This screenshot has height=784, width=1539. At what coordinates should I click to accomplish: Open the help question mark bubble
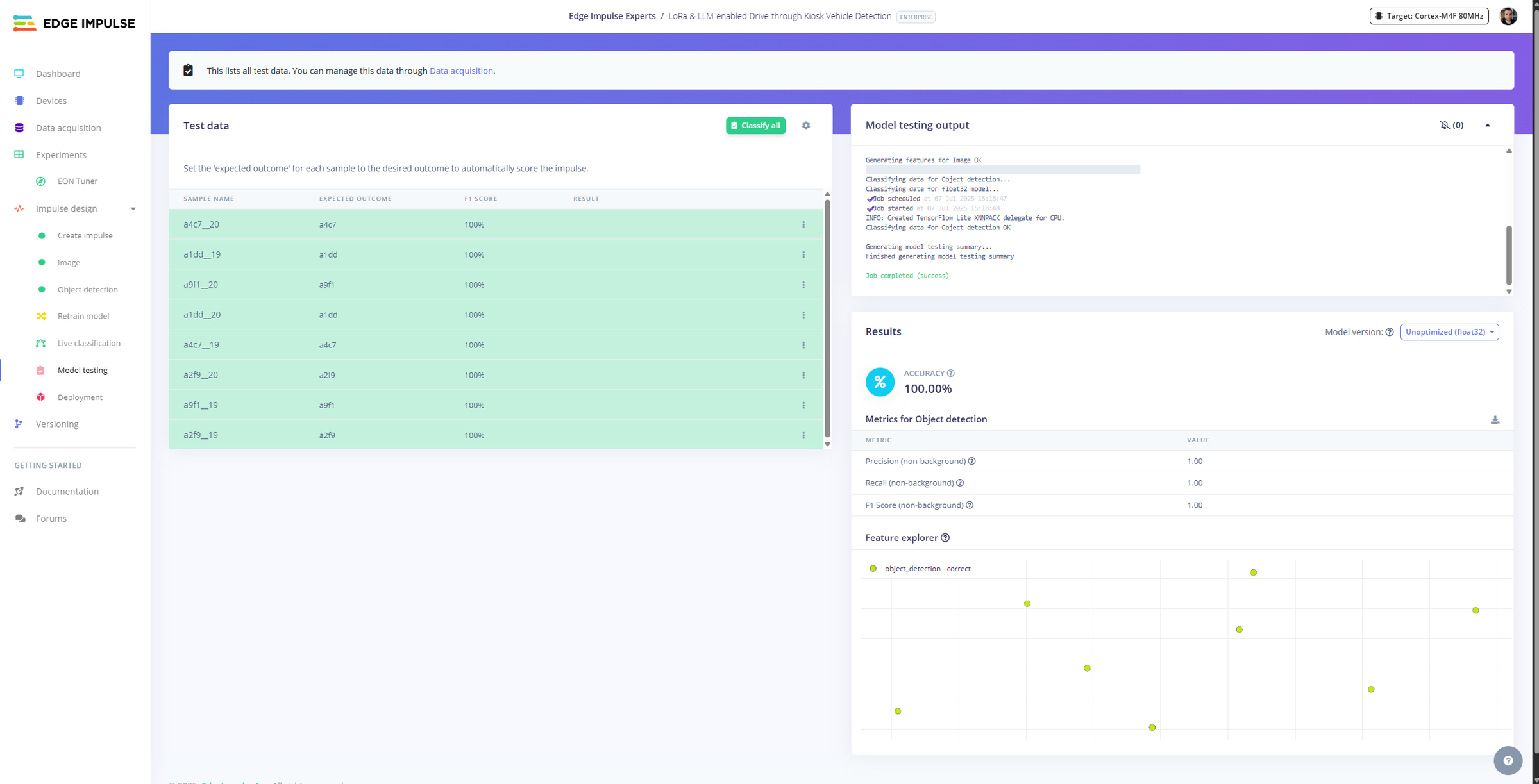pos(1508,760)
